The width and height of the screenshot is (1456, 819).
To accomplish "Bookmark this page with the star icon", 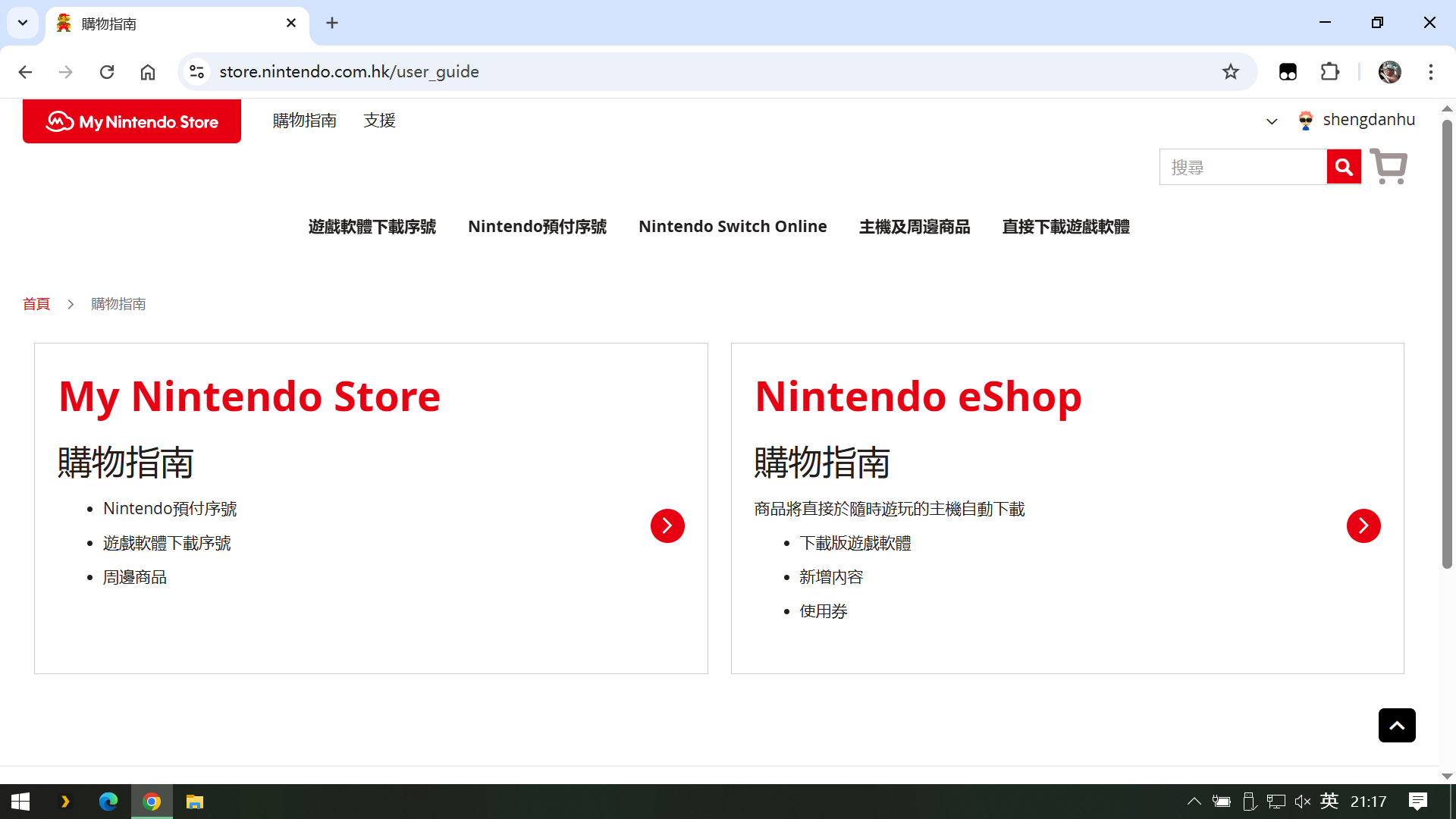I will pos(1230,71).
